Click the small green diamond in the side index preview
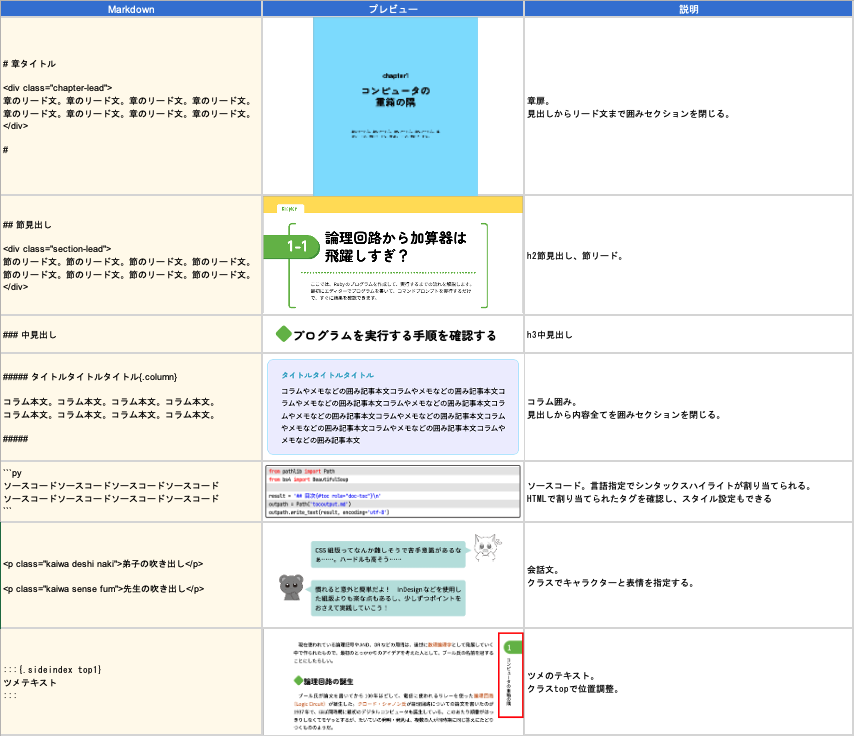Screen dimensions: 854x736 [x=284, y=680]
